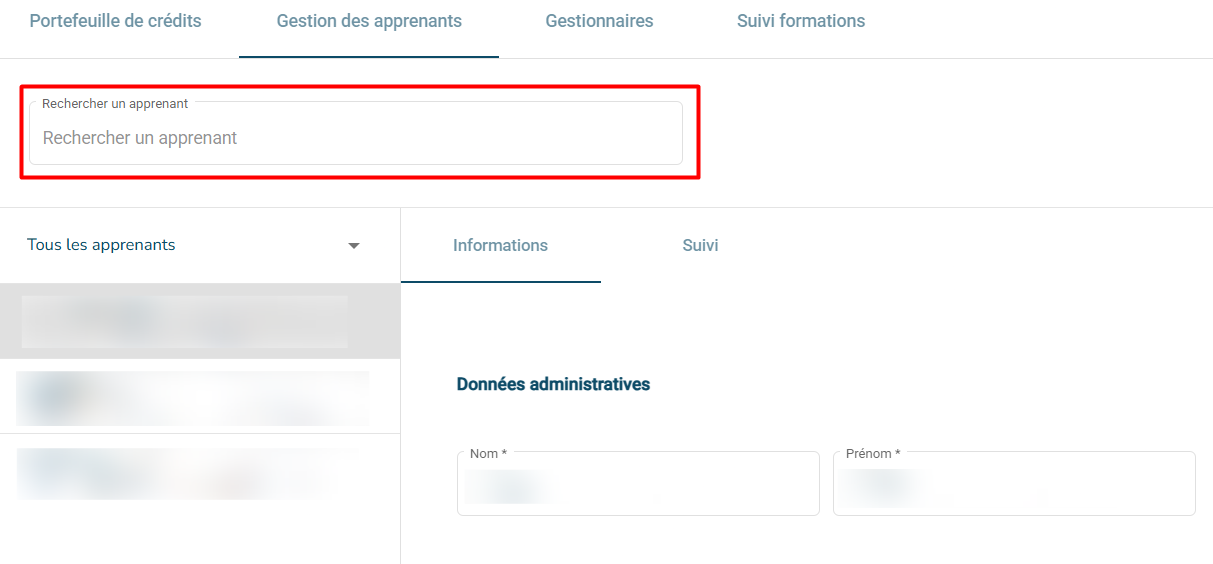Click the Prénom * field label

point(872,454)
